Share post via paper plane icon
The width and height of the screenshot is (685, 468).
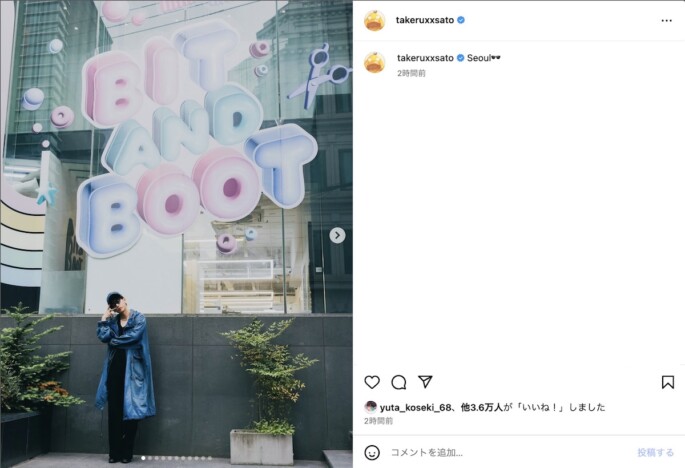(x=425, y=381)
